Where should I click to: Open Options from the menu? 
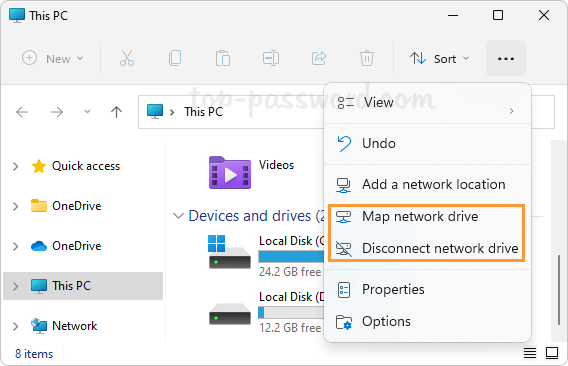(427, 322)
